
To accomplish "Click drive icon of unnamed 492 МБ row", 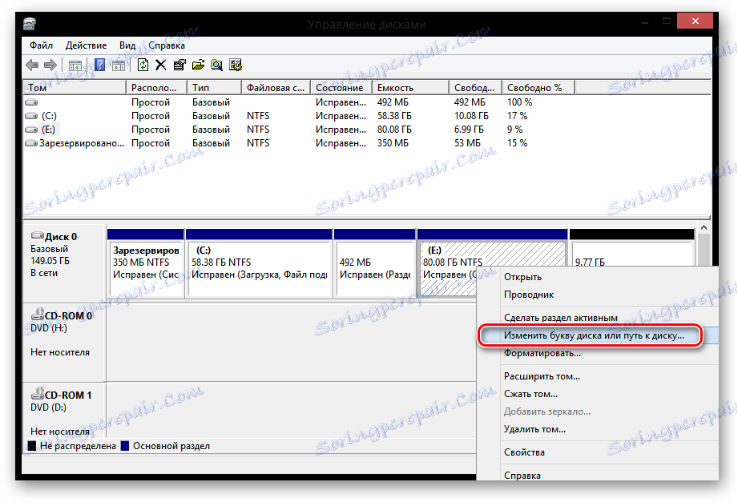I will click(x=31, y=102).
